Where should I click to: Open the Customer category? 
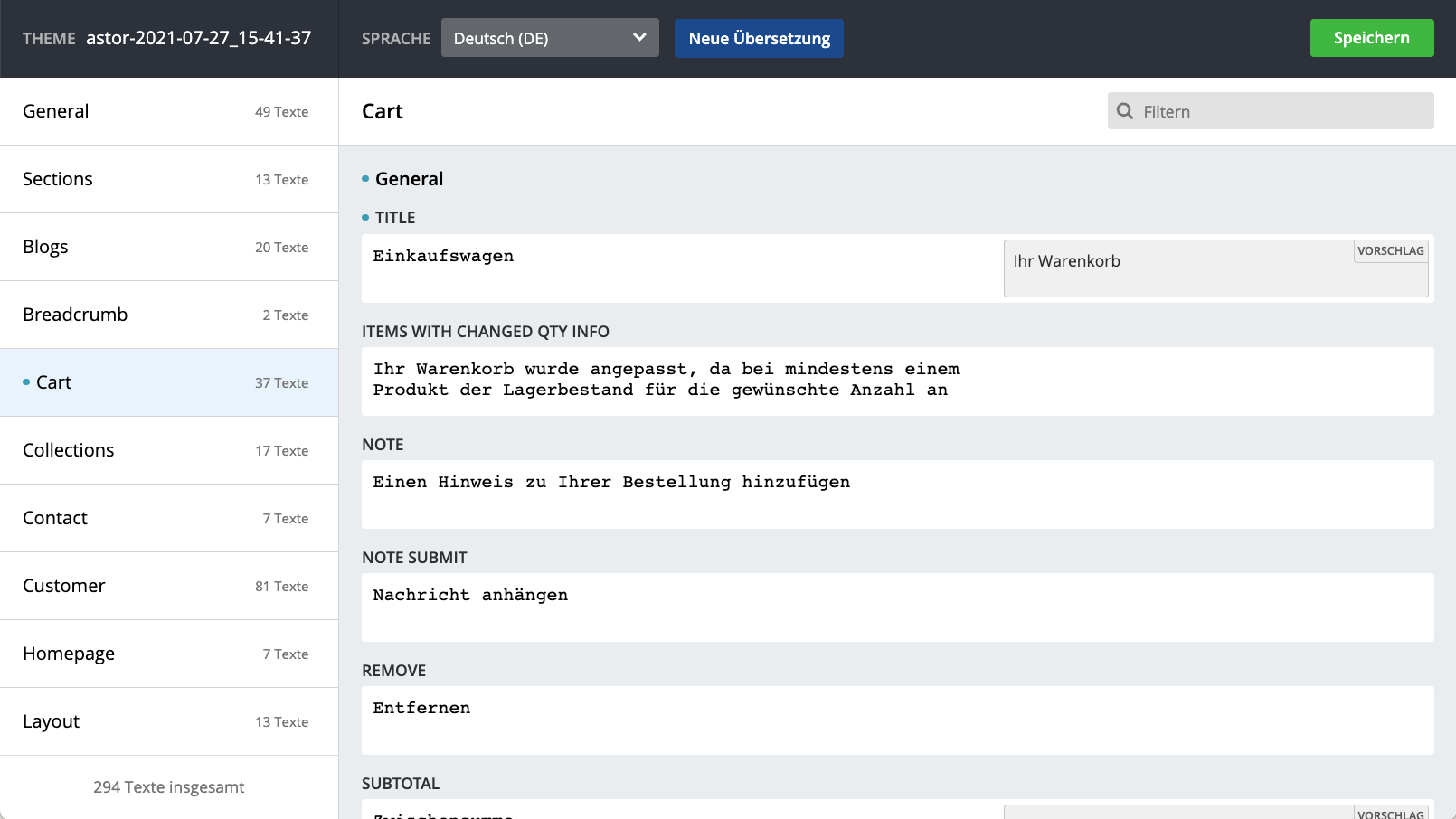point(169,586)
